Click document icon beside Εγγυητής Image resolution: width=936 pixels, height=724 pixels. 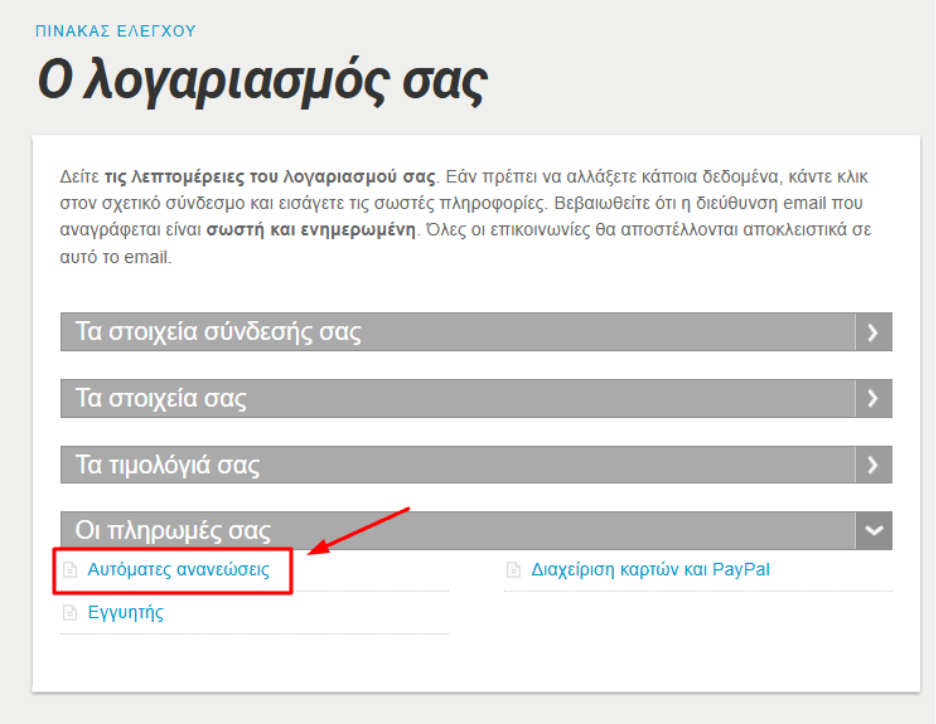[x=70, y=612]
